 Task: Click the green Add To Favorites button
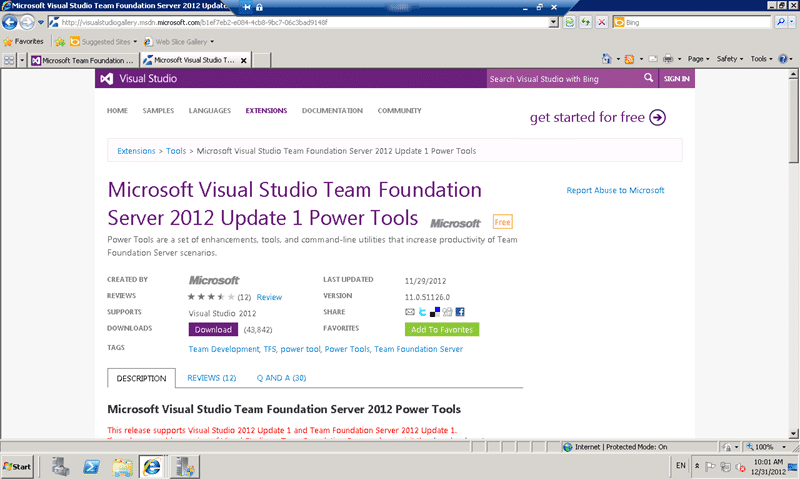[x=442, y=330]
